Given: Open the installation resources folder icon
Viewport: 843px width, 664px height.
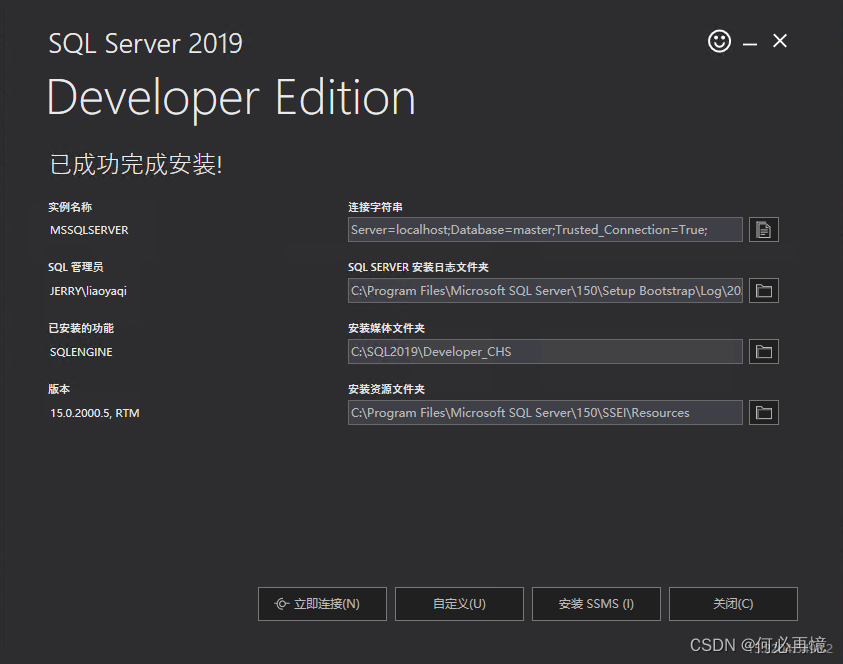Looking at the screenshot, I should coord(763,412).
